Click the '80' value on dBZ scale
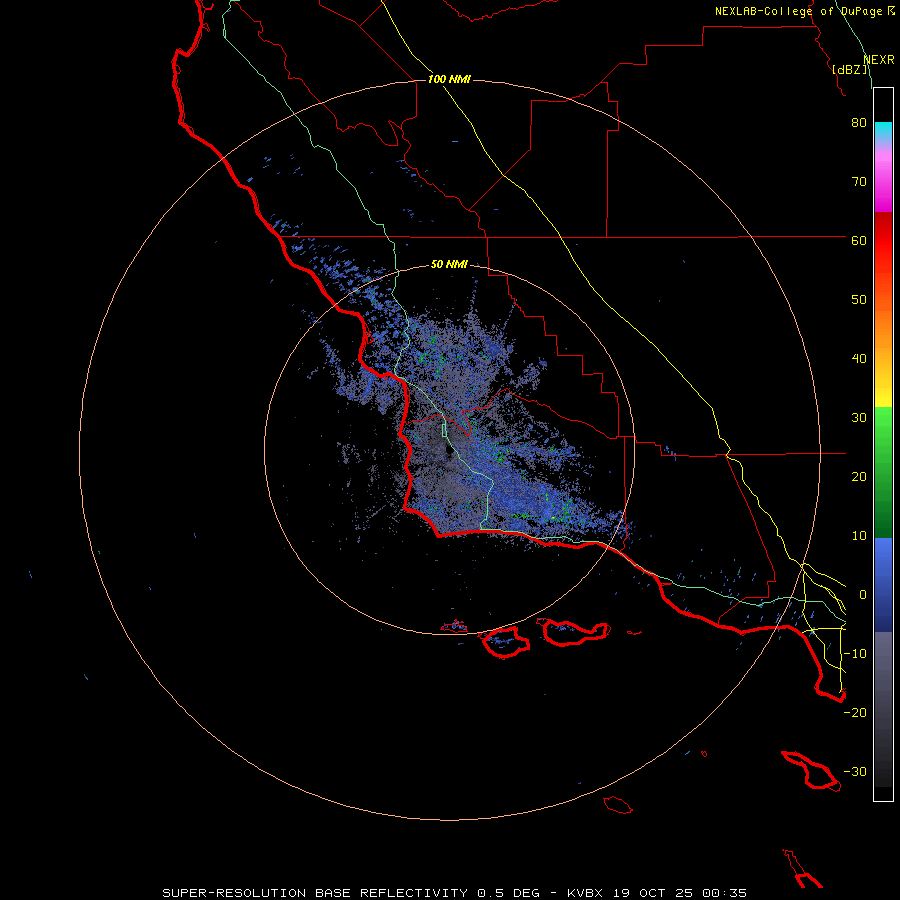900x900 pixels. (859, 123)
